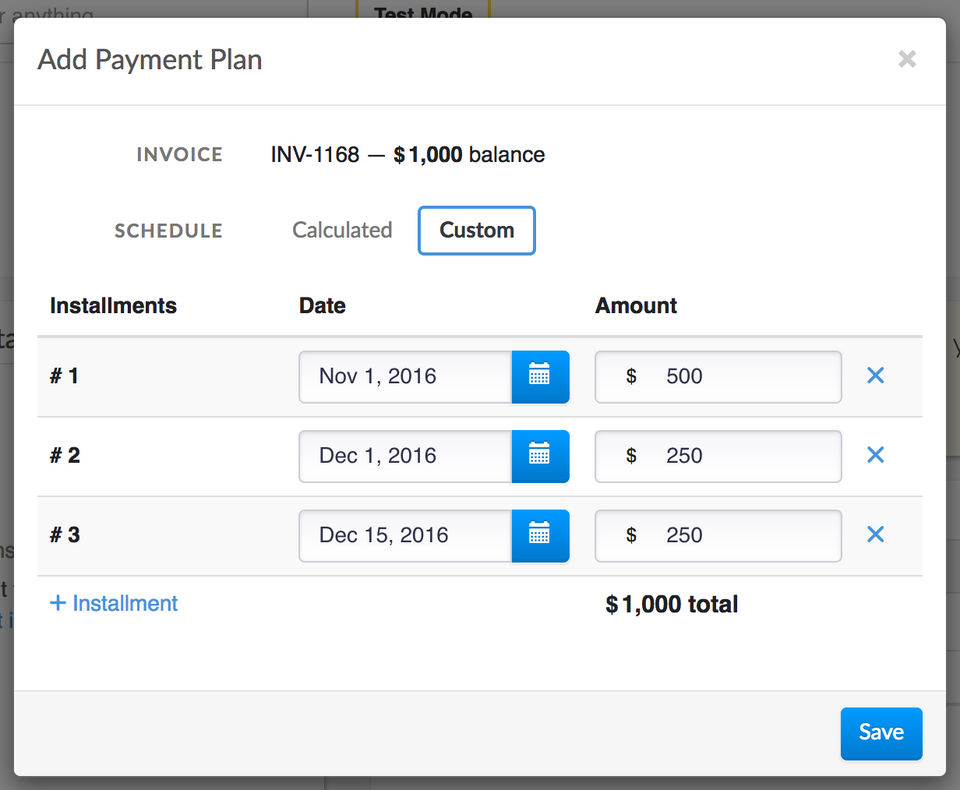Screen dimensions: 960x790
Task: Click the Installments column header
Action: [113, 306]
